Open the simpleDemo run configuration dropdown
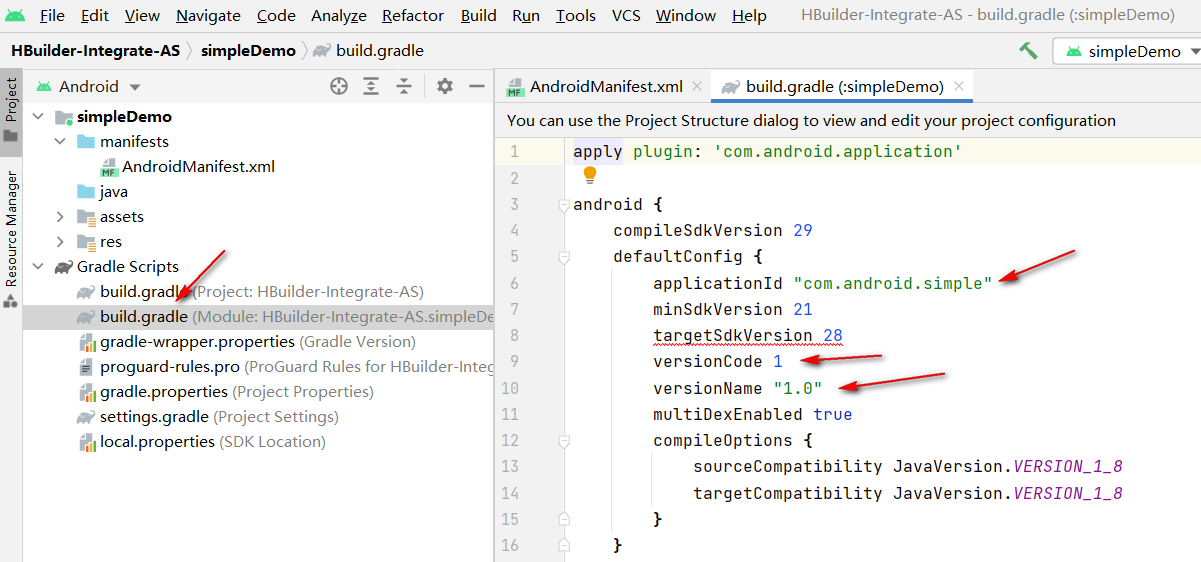Image resolution: width=1201 pixels, height=562 pixels. click(x=1126, y=51)
